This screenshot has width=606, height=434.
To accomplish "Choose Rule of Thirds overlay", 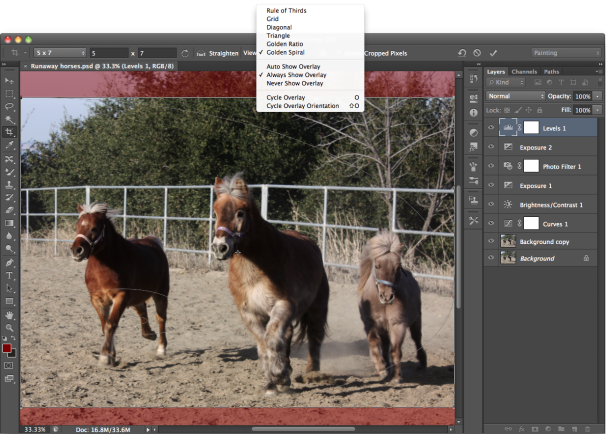I will [x=286, y=10].
